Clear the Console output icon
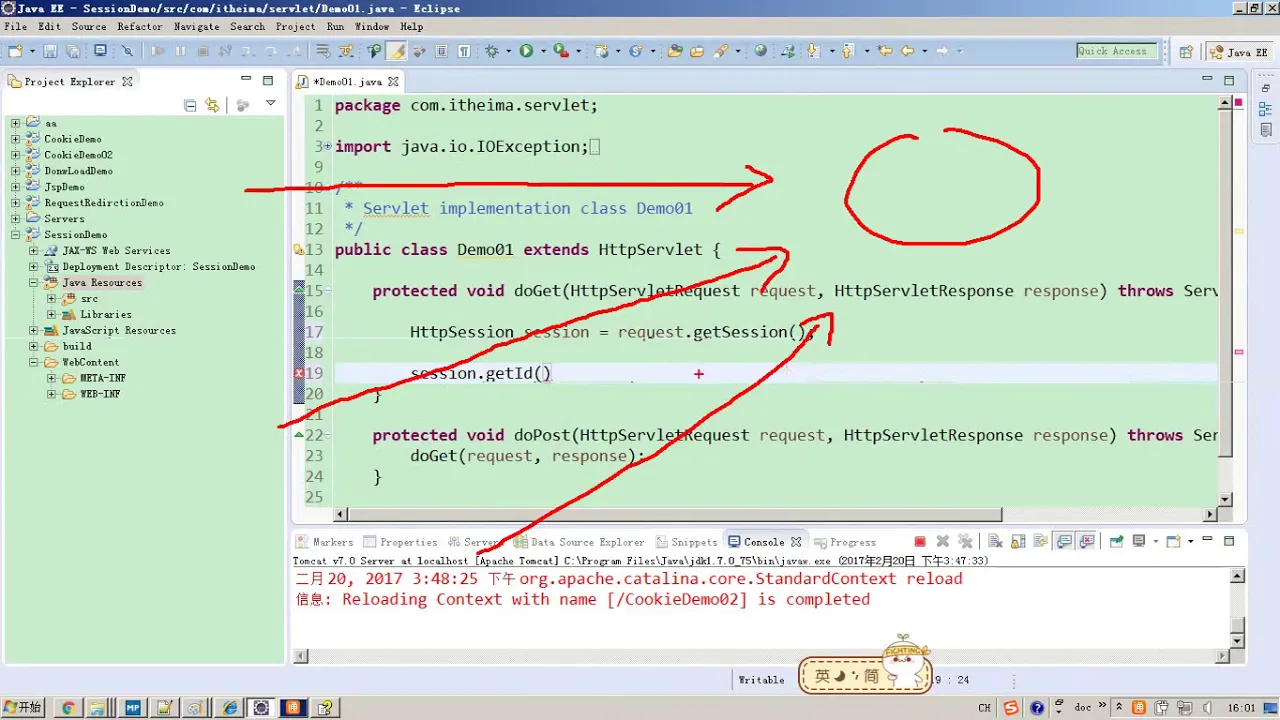 click(x=995, y=542)
